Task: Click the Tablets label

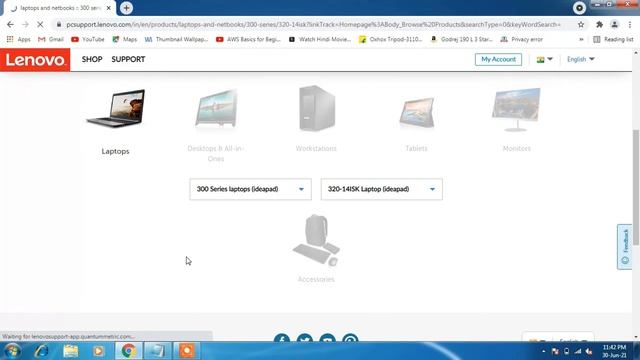Action: coord(416,148)
